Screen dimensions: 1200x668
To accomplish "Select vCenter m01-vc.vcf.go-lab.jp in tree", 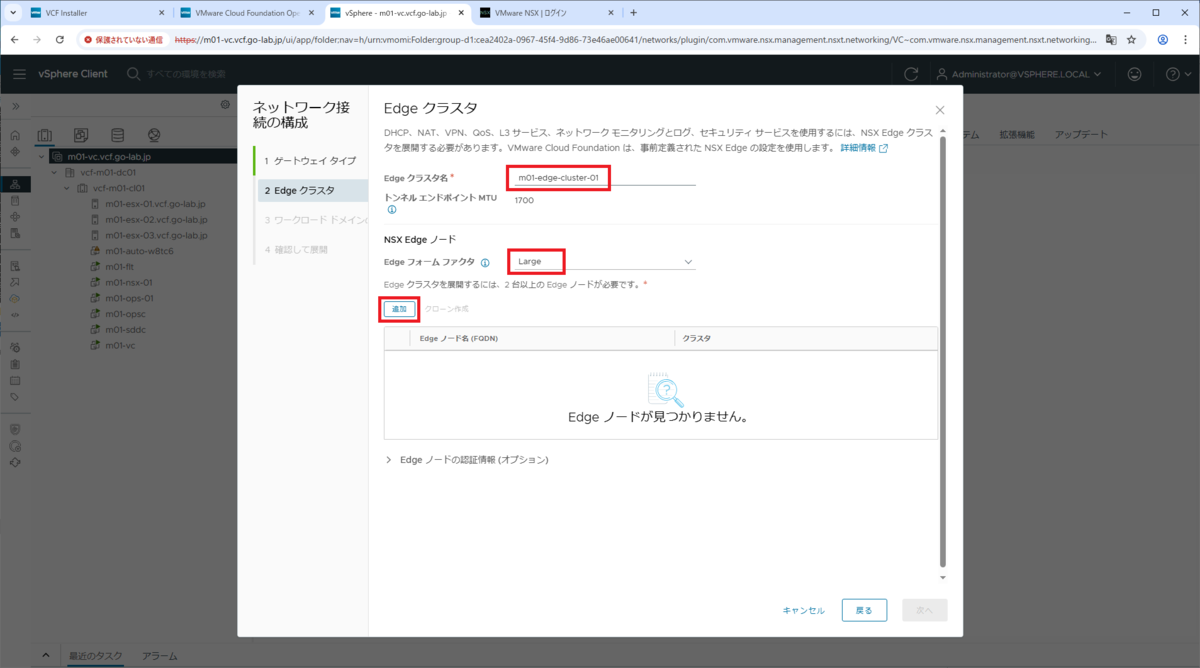I will pyautogui.click(x=108, y=157).
